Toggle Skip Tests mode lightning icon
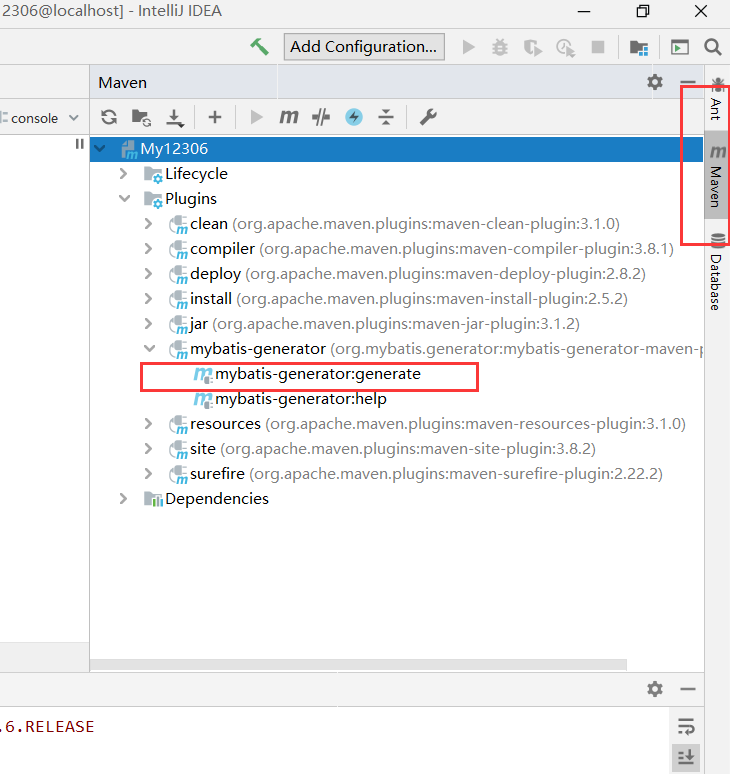The width and height of the screenshot is (730, 774). click(353, 117)
